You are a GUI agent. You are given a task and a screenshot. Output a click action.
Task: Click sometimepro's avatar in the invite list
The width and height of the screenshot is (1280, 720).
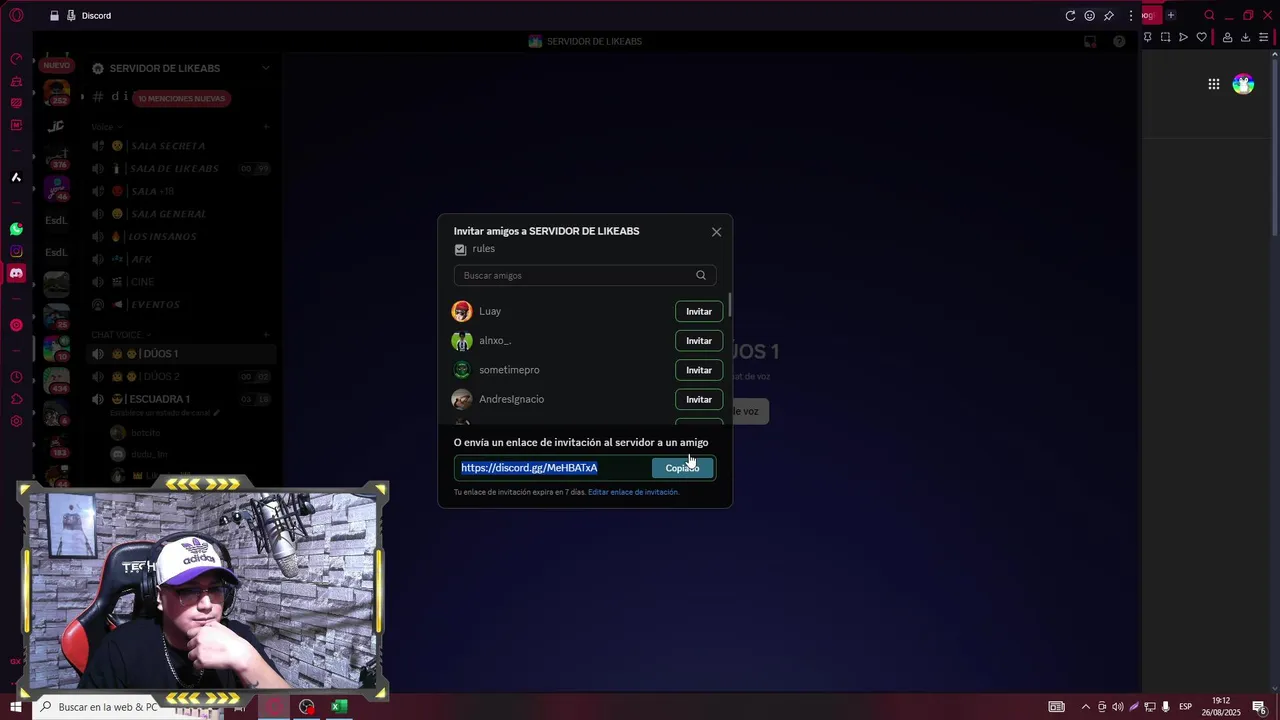(x=461, y=370)
